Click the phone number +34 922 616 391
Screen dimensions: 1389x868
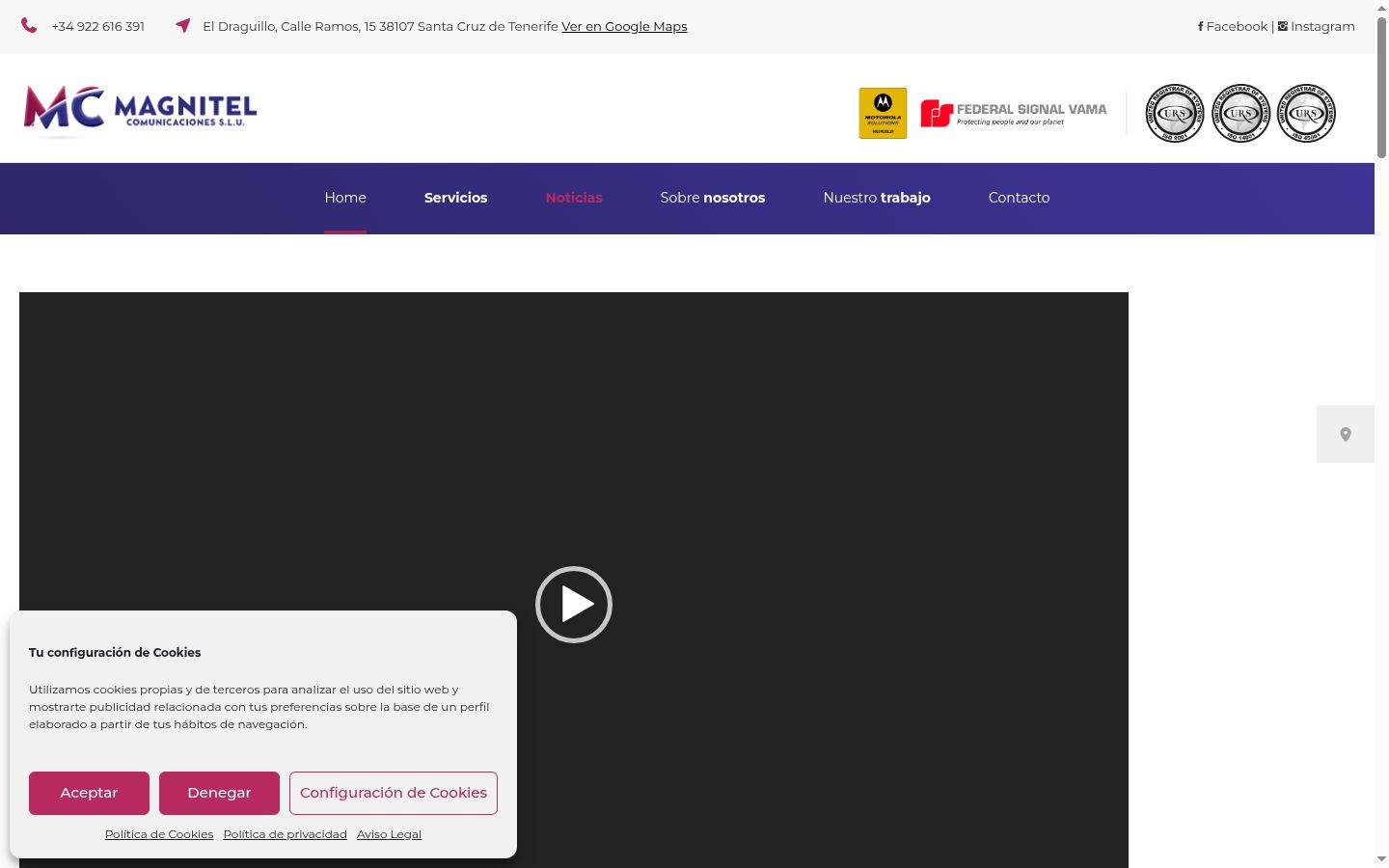point(98,26)
